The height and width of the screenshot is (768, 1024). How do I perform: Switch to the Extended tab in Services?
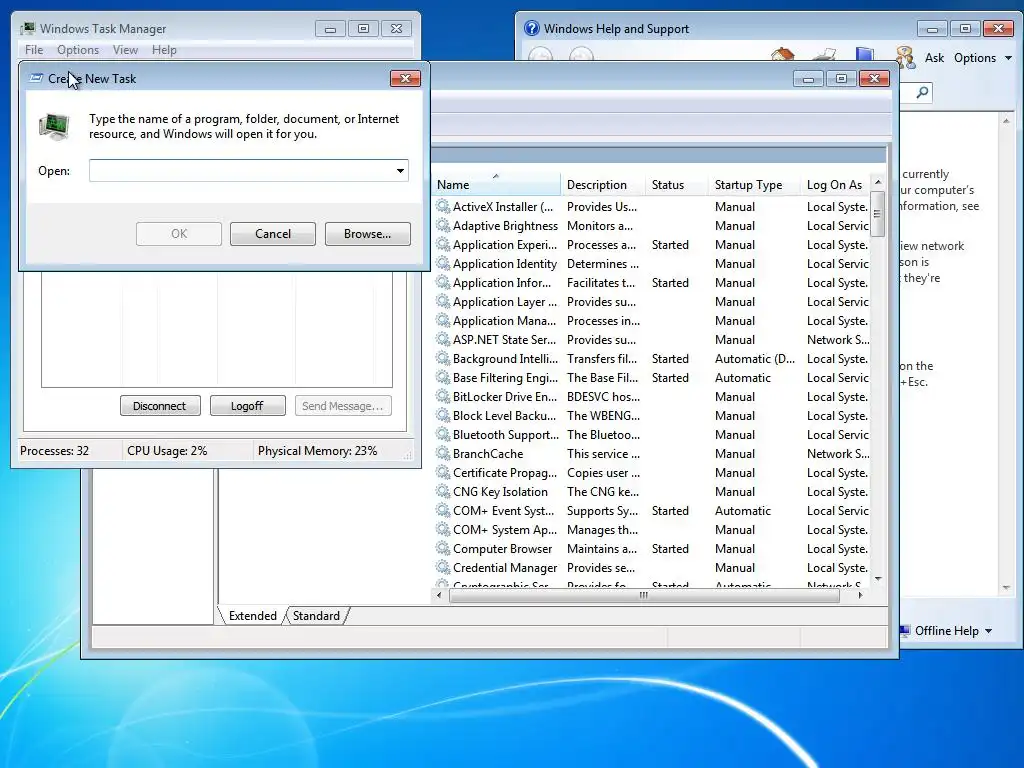253,616
